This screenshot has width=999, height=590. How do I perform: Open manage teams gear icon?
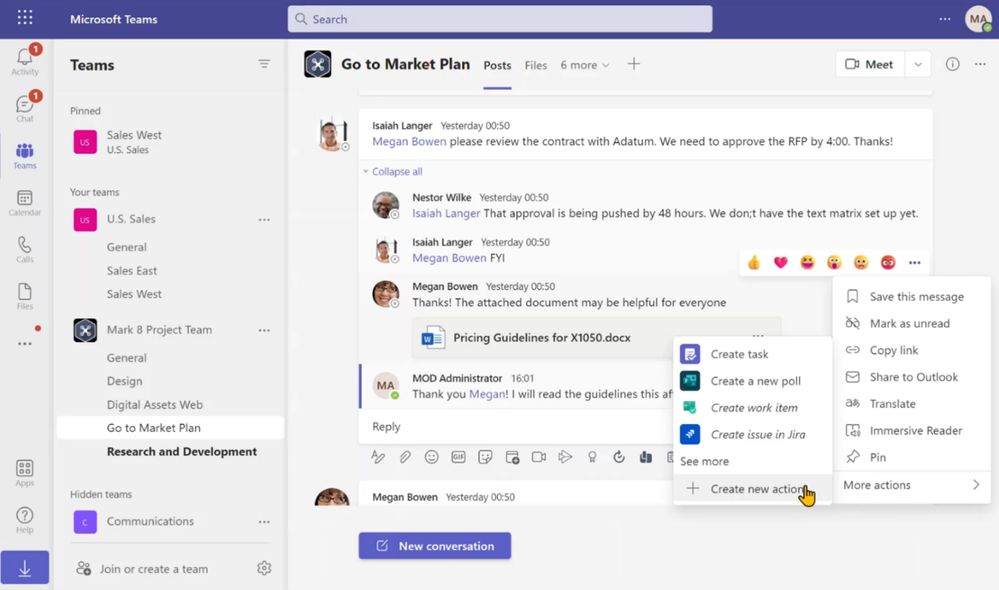click(x=264, y=568)
